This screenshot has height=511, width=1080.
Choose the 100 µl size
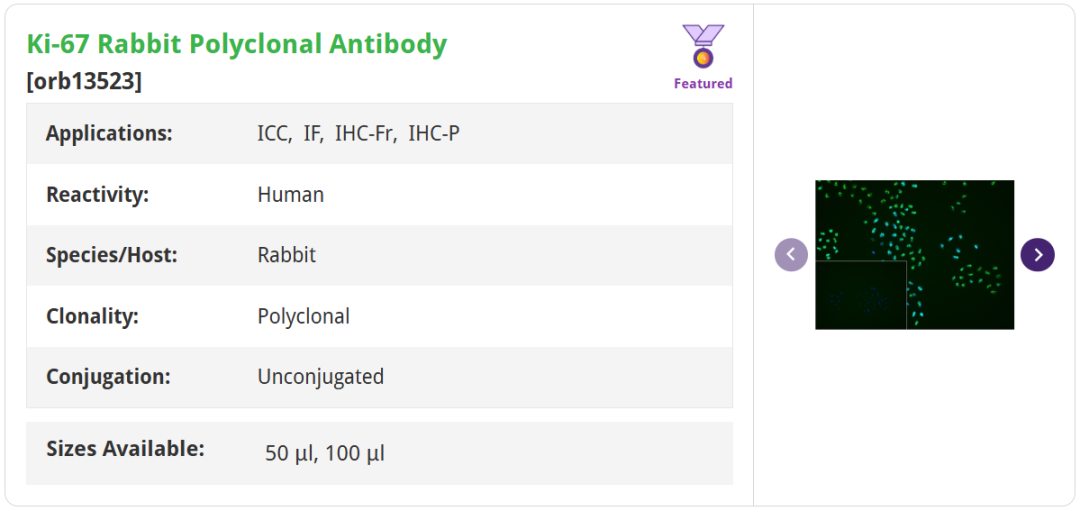click(355, 453)
